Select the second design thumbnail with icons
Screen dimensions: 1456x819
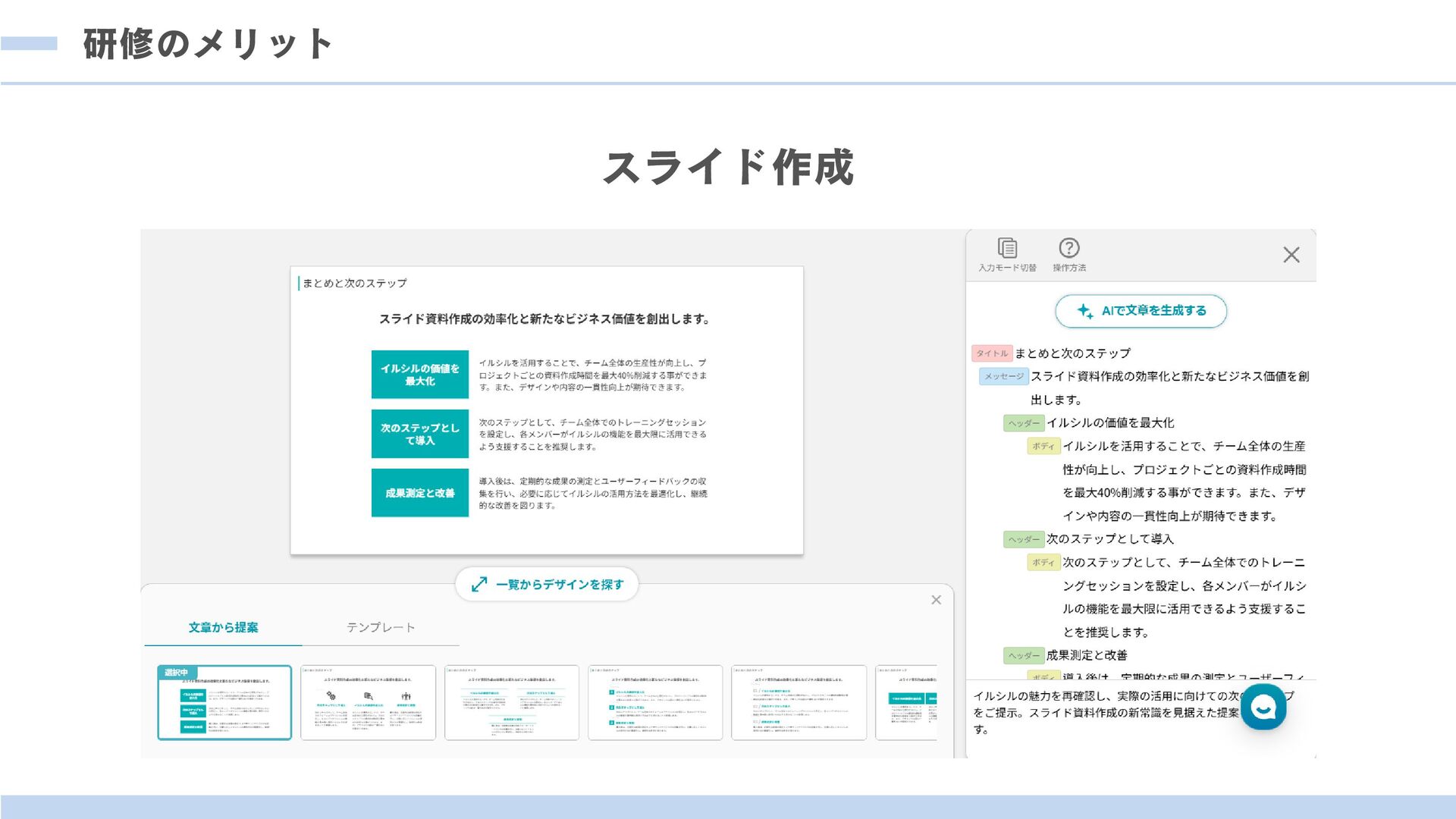coord(368,702)
